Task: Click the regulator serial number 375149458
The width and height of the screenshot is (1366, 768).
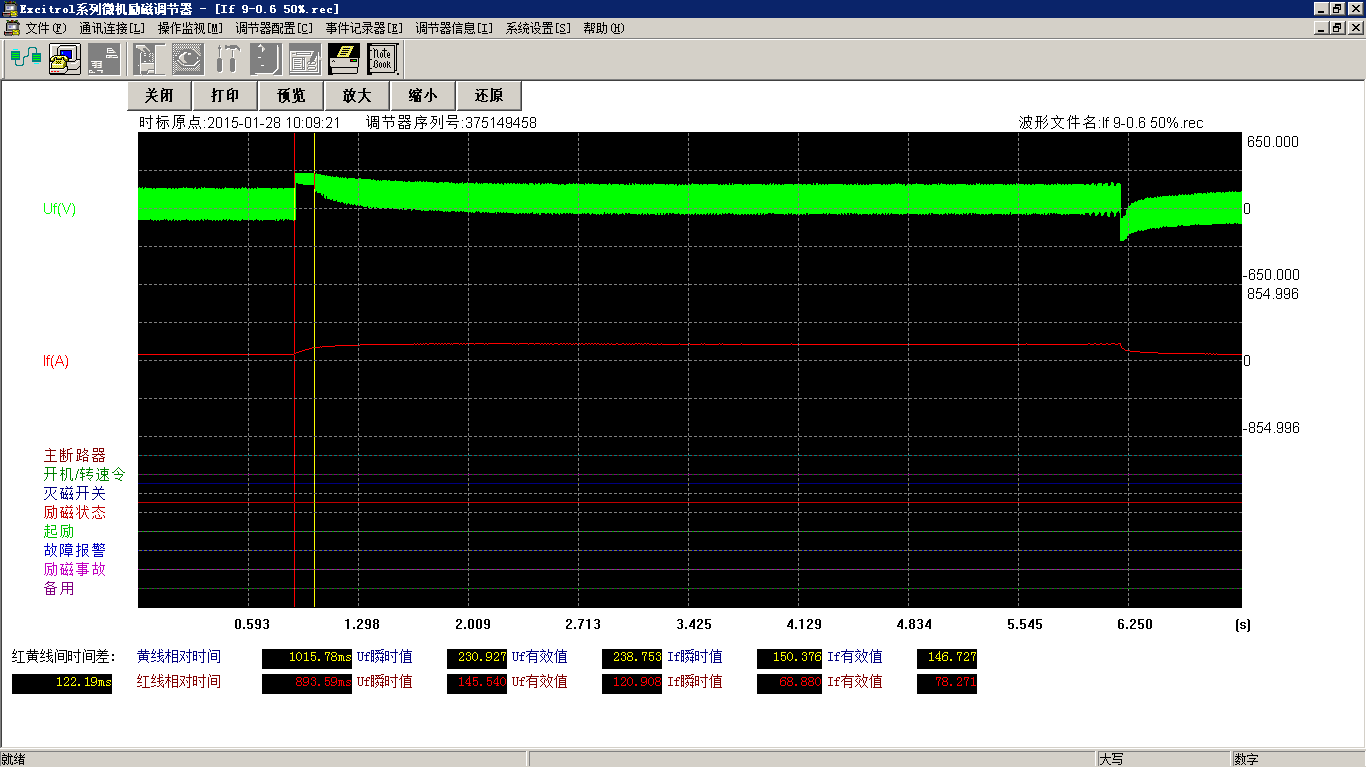Action: tap(501, 123)
